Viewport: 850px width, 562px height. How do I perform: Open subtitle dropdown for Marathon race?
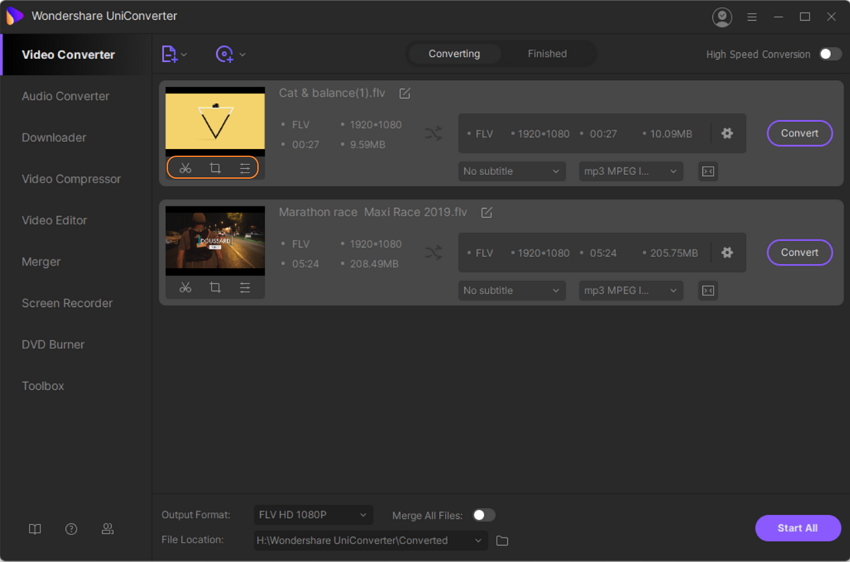tap(511, 290)
